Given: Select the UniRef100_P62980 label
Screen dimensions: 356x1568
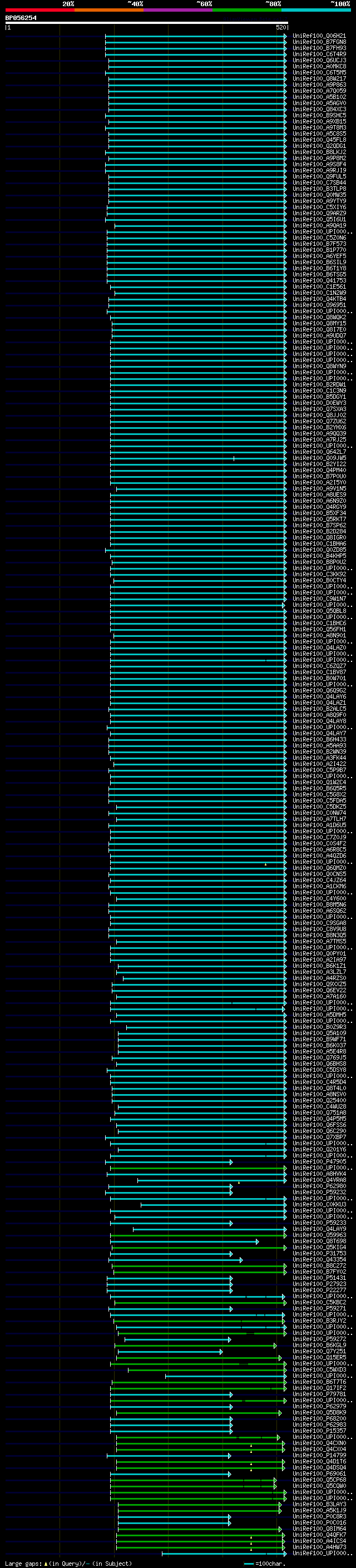Looking at the screenshot, I should (319, 1186).
